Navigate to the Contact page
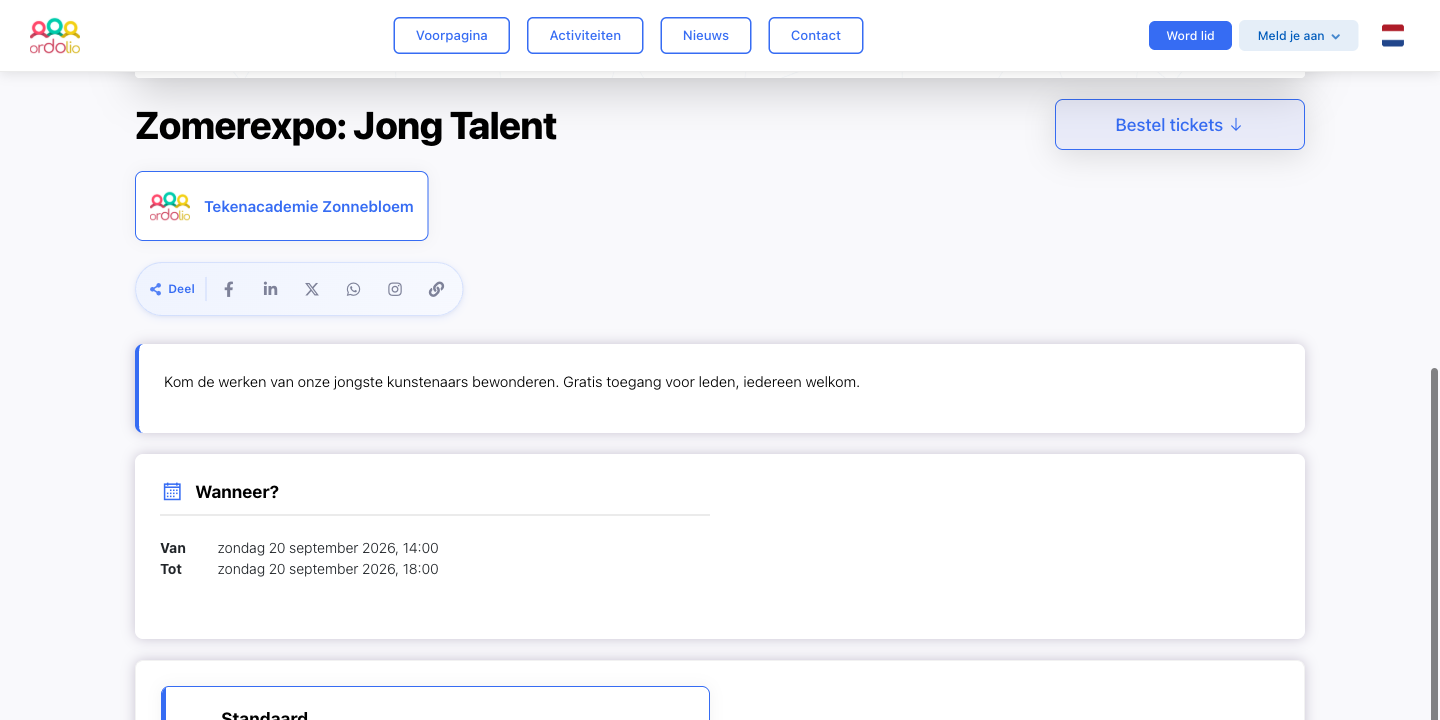 click(816, 36)
